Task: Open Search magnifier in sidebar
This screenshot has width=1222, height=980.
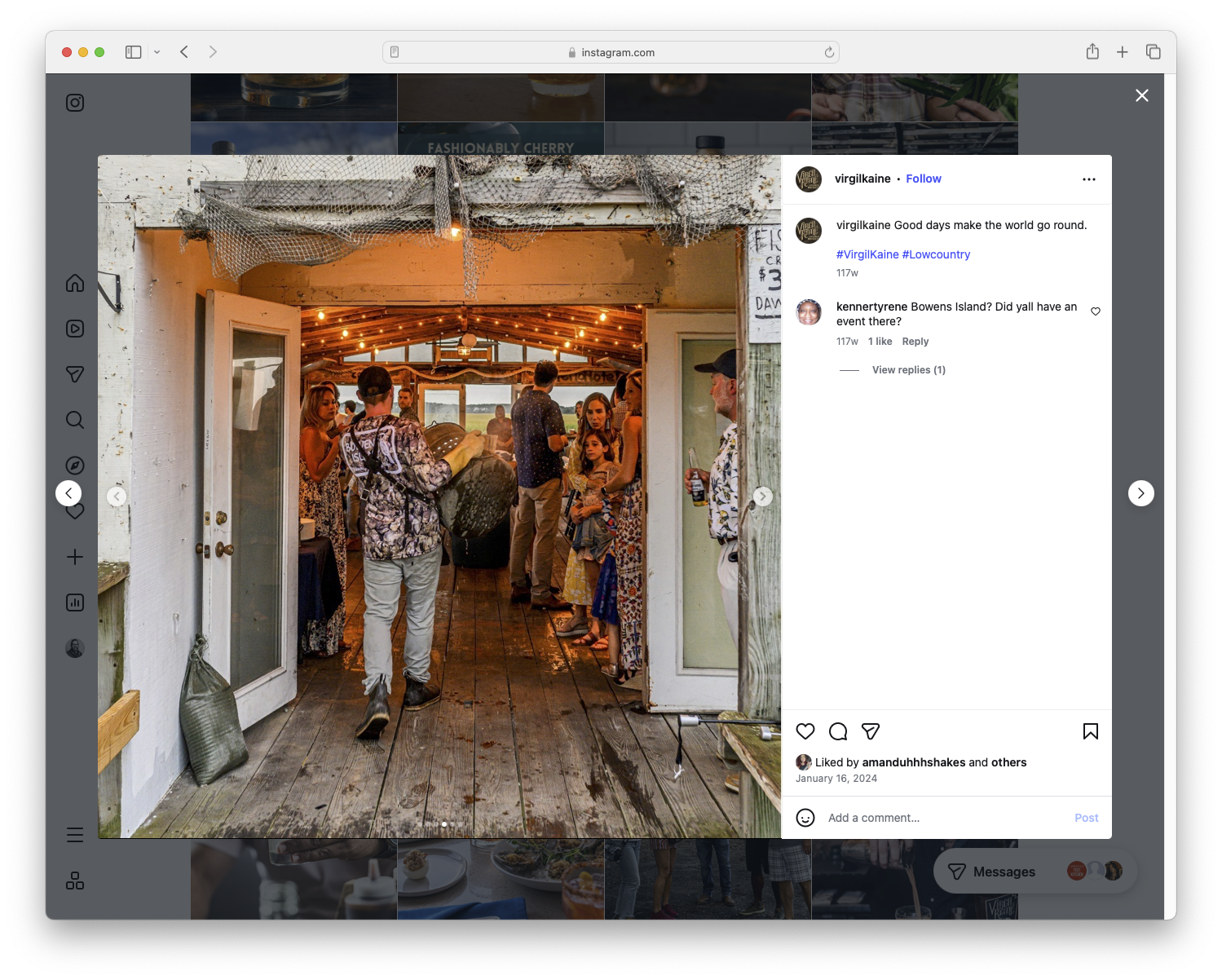Action: pyautogui.click(x=75, y=420)
